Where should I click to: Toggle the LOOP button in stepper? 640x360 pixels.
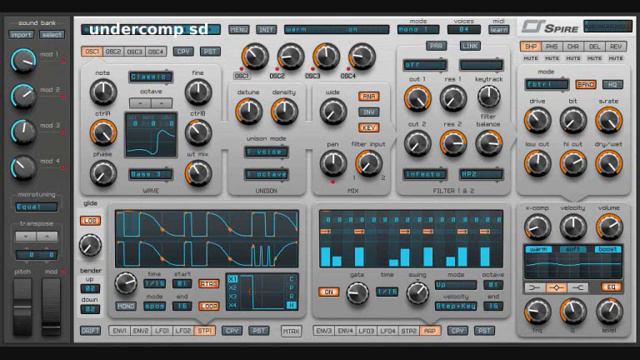(209, 306)
